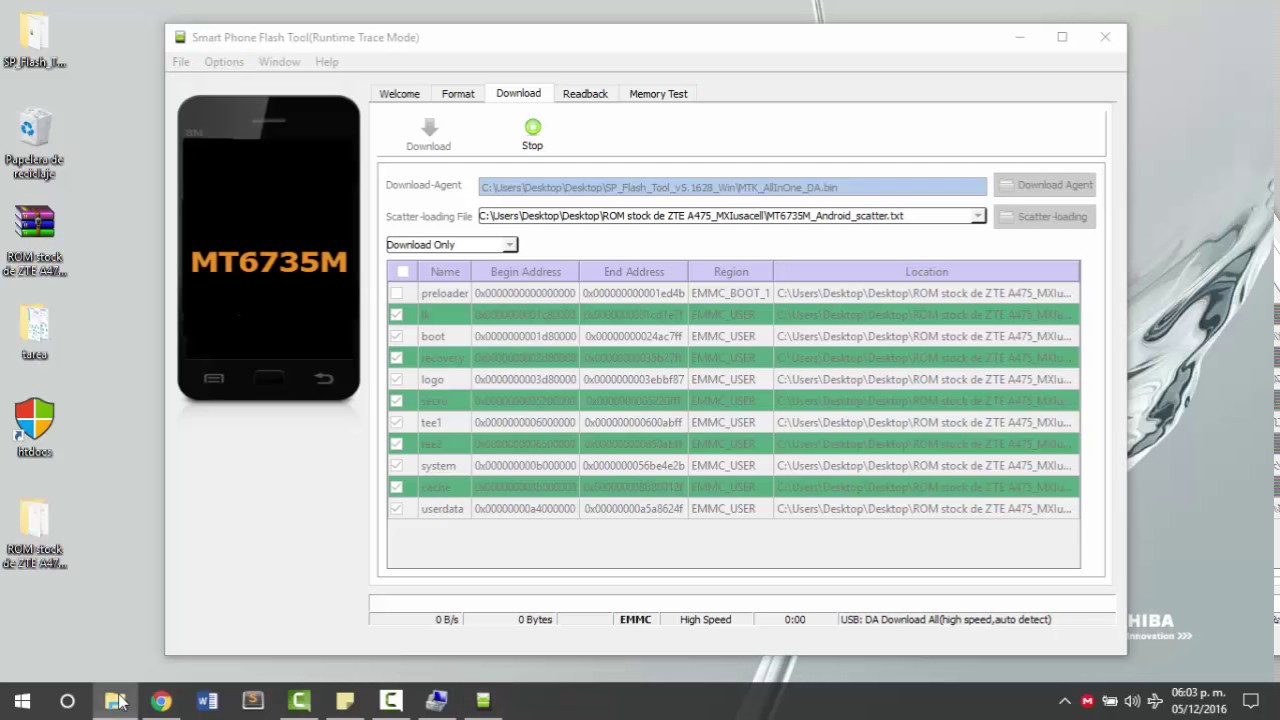Click the 0 Bytes status bar entry
The image size is (1280, 720).
tap(535, 620)
